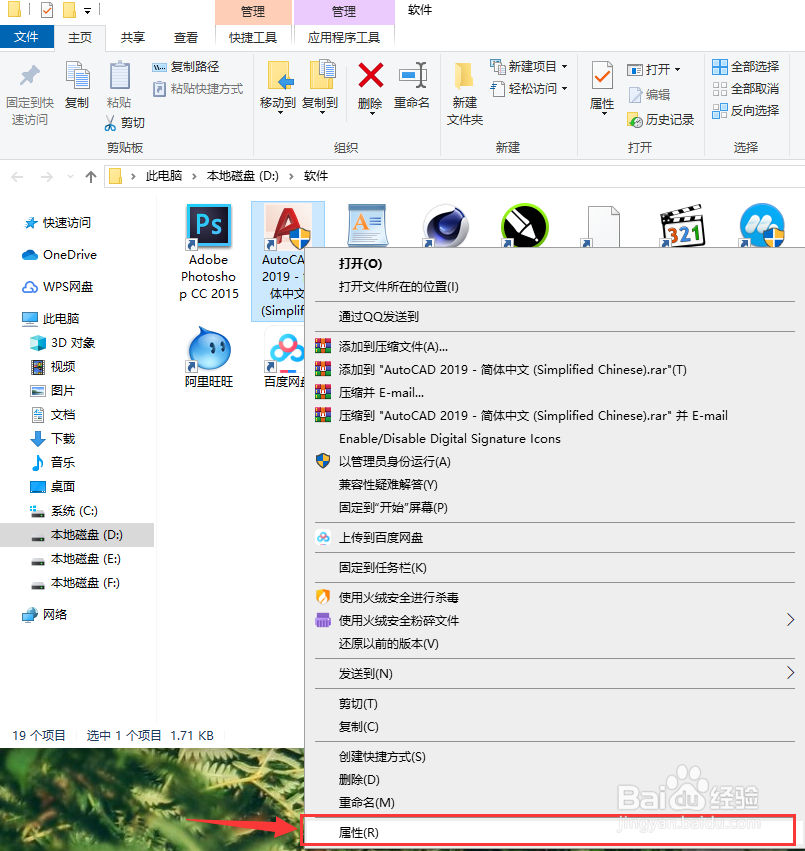
Task: Open the recent locations dropdown arrow
Action: pos(70,177)
